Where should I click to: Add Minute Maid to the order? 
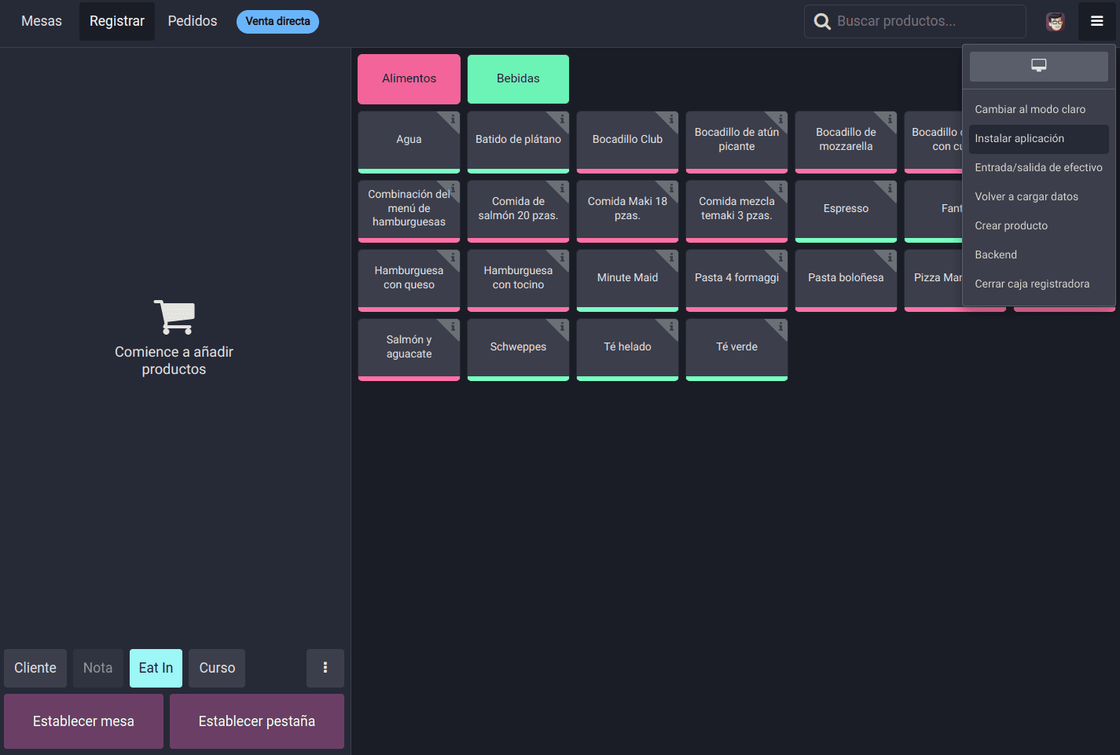(627, 280)
